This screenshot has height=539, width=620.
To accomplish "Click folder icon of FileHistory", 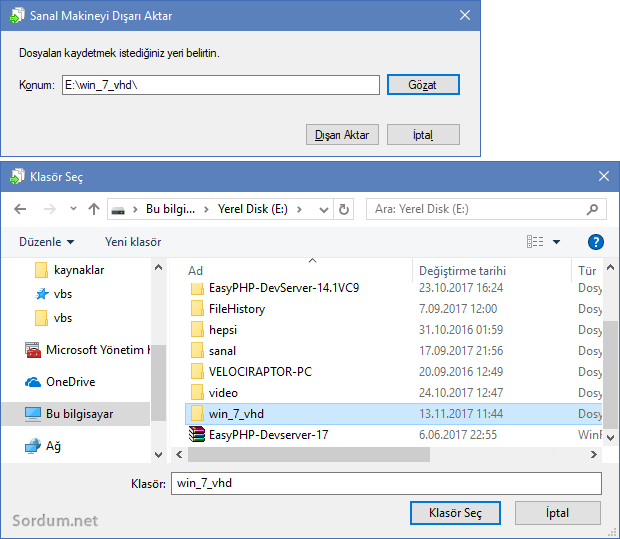I will click(x=197, y=308).
